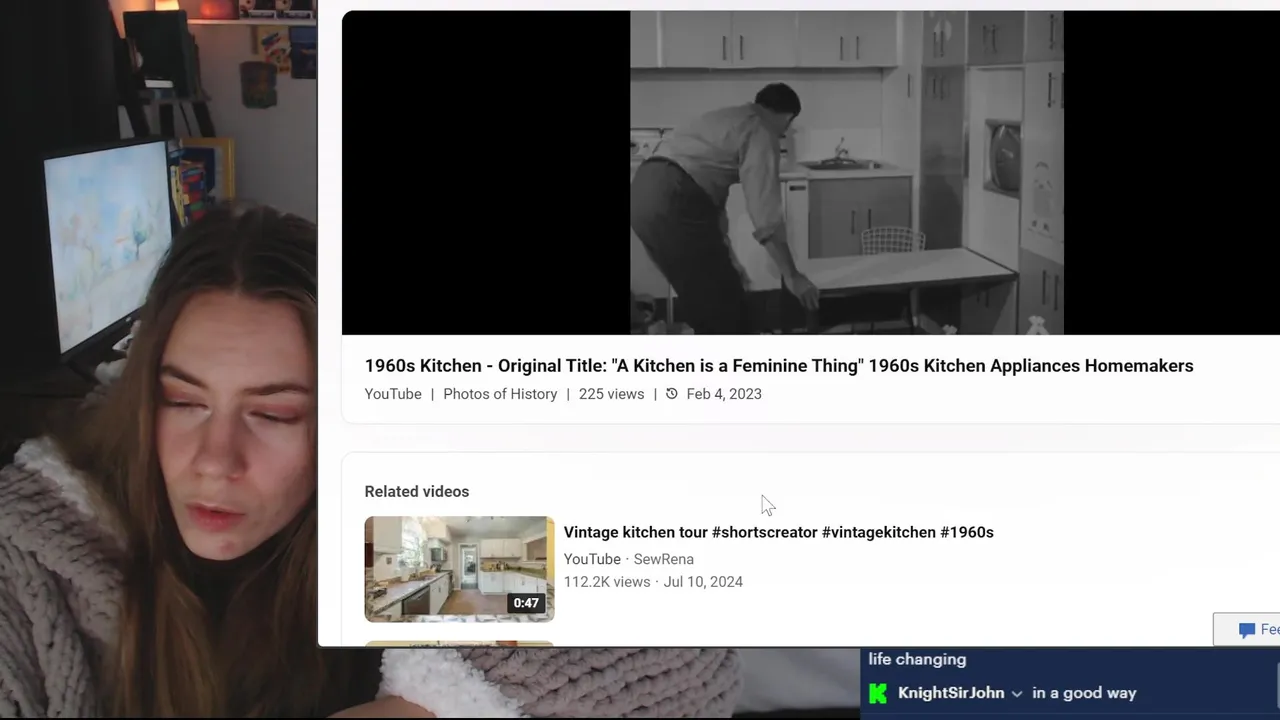Click the Feb 4, 2023 date text
Image resolution: width=1280 pixels, height=720 pixels.
tap(724, 394)
